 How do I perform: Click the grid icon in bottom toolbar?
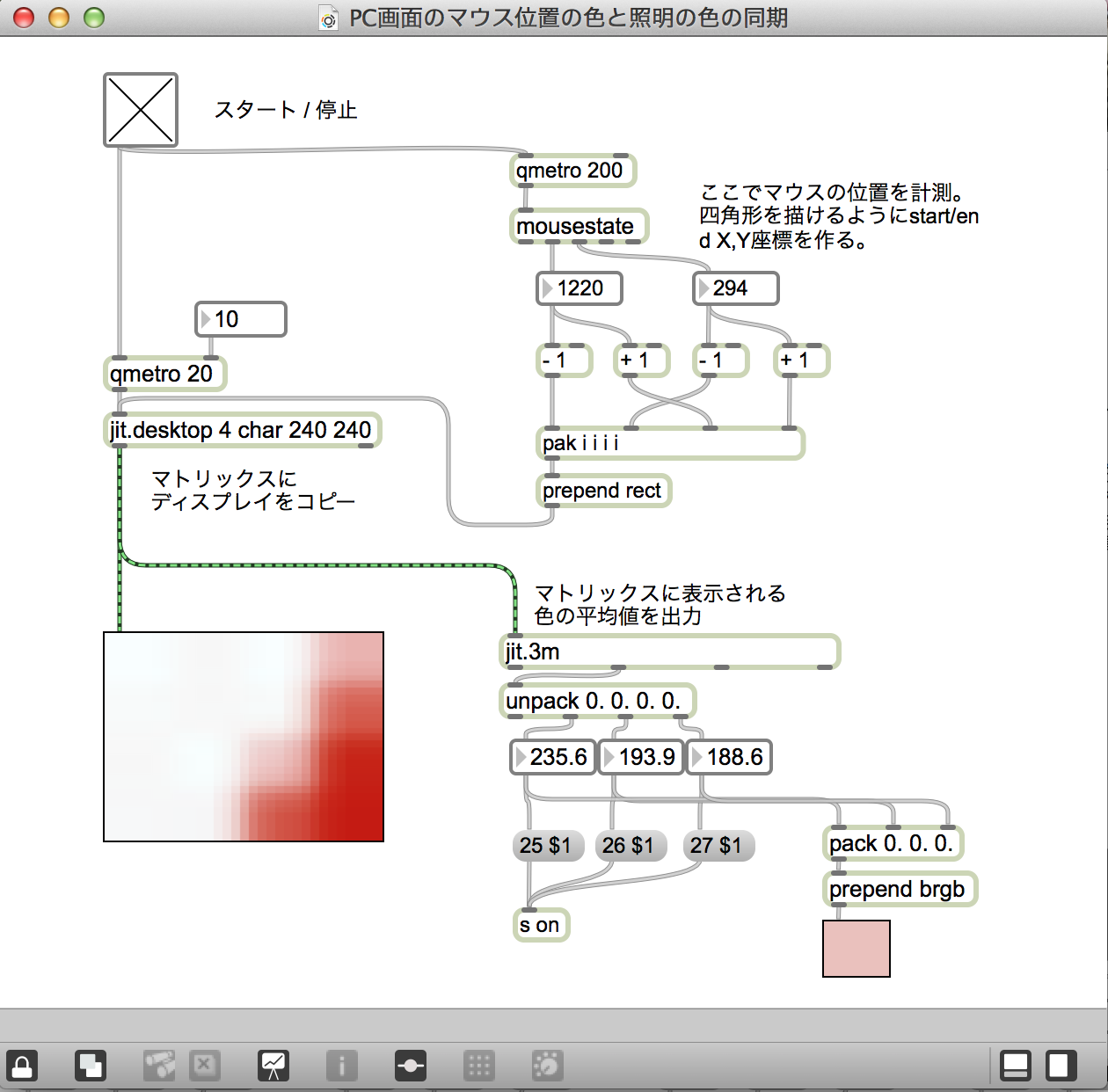tap(479, 1066)
